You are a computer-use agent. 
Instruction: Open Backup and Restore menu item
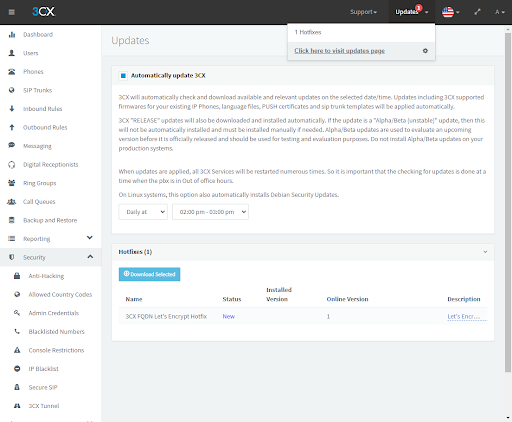click(x=51, y=220)
